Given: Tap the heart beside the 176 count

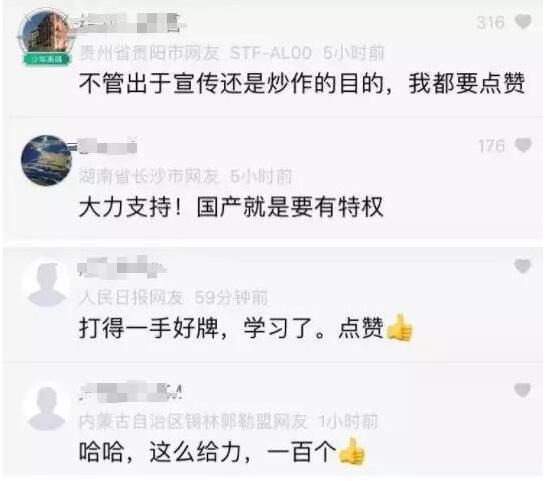Looking at the screenshot, I should [x=523, y=145].
